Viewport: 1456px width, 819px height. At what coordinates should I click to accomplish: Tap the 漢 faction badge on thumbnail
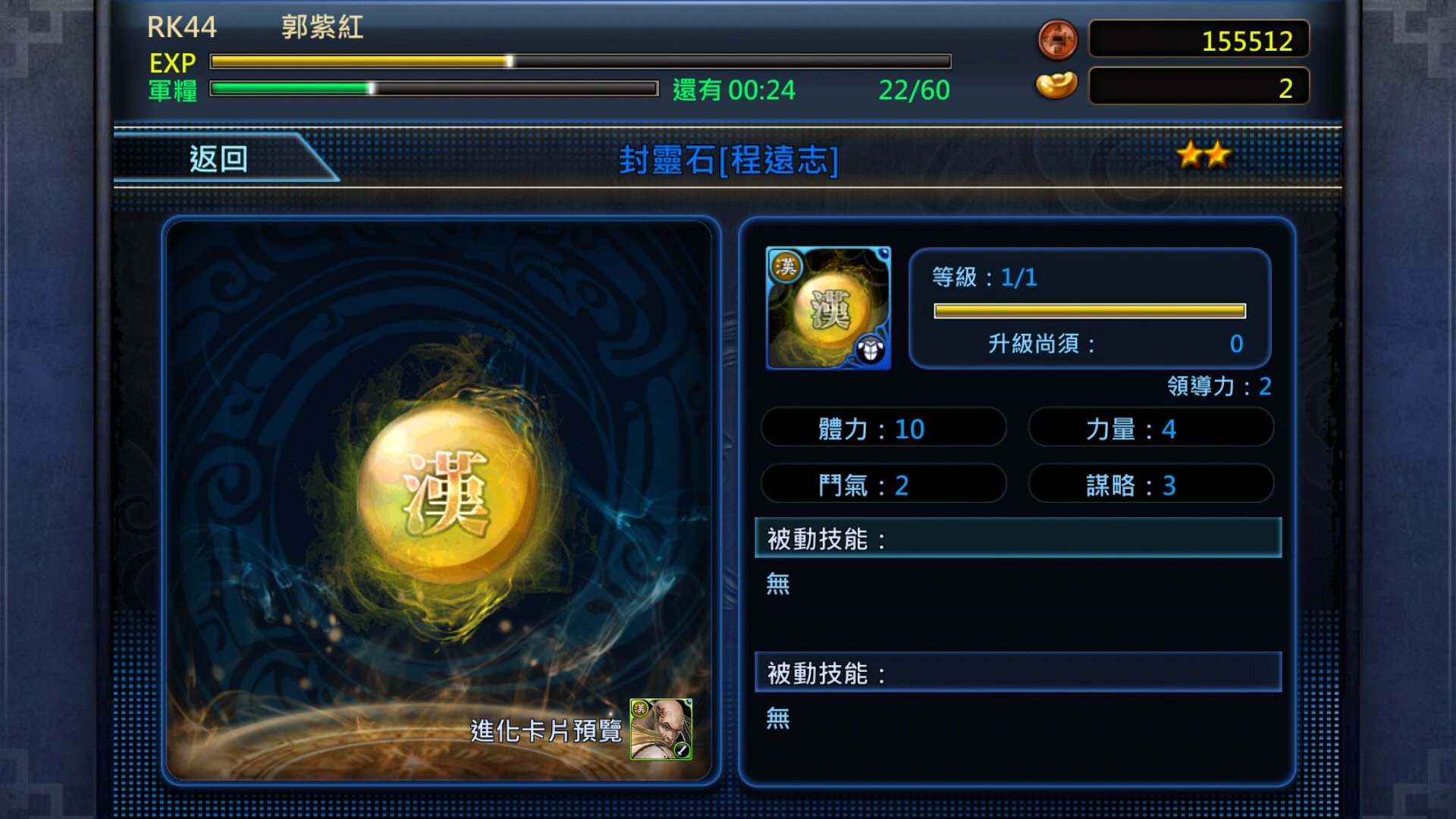tap(786, 266)
